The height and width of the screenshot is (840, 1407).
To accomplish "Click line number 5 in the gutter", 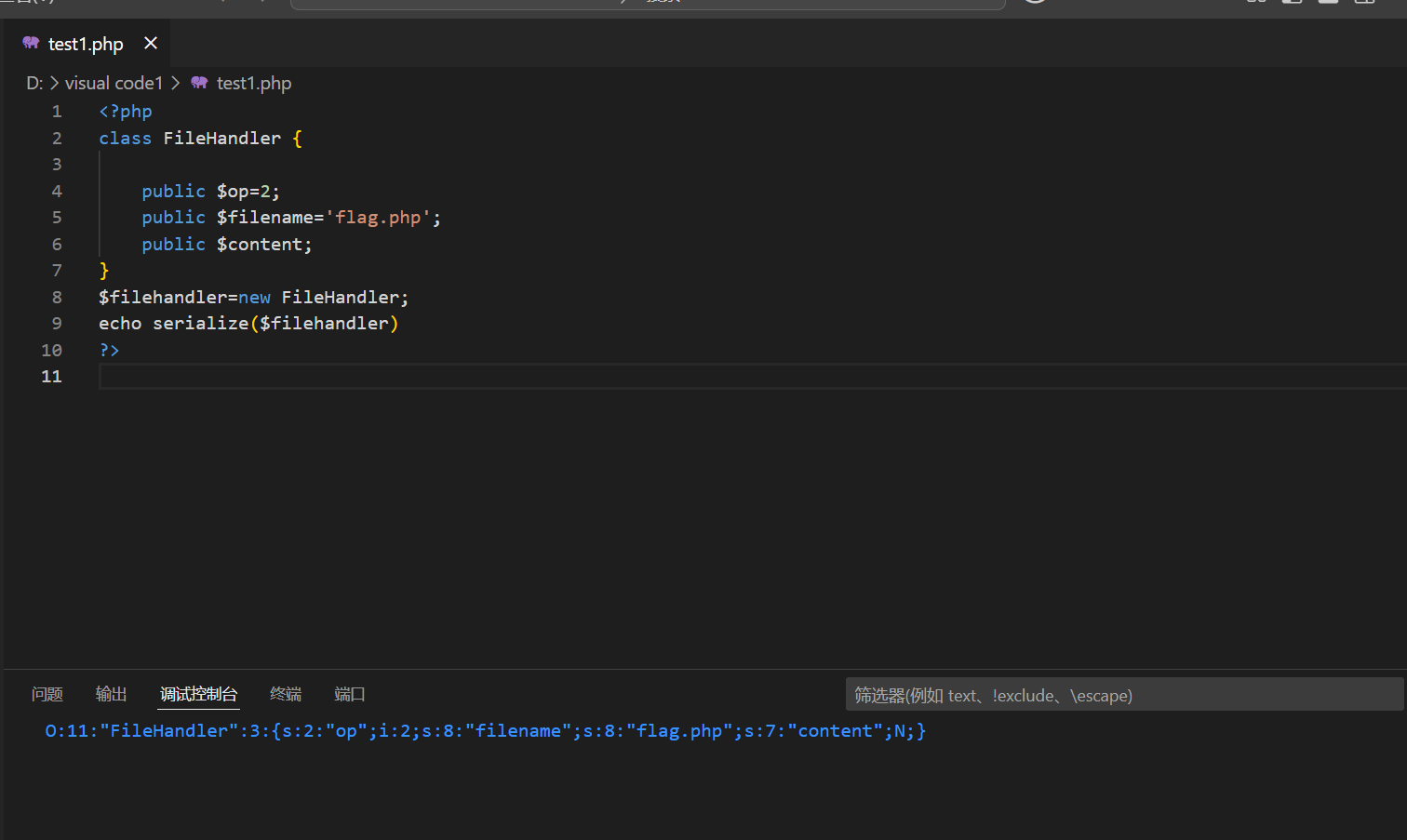I will 57,218.
